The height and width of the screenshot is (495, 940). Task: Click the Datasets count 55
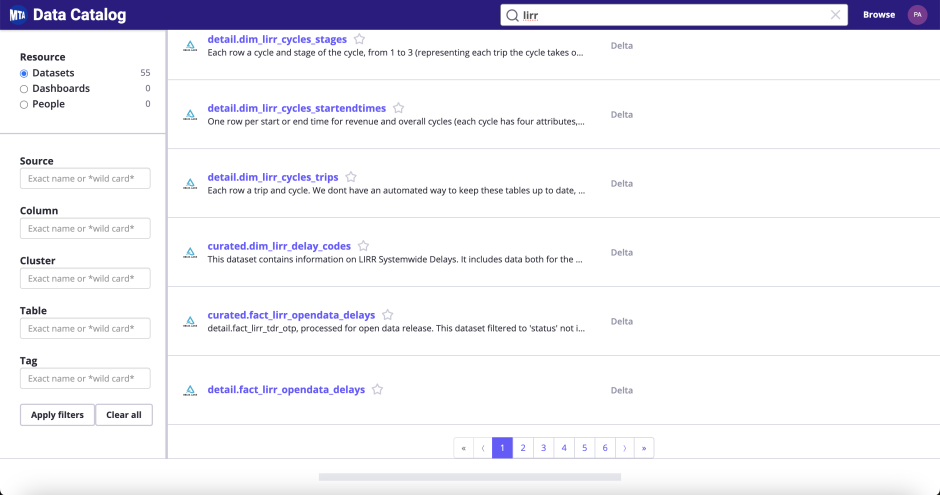tap(145, 73)
